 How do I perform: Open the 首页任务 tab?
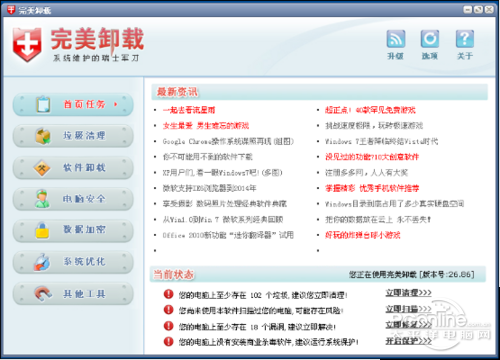(73, 105)
